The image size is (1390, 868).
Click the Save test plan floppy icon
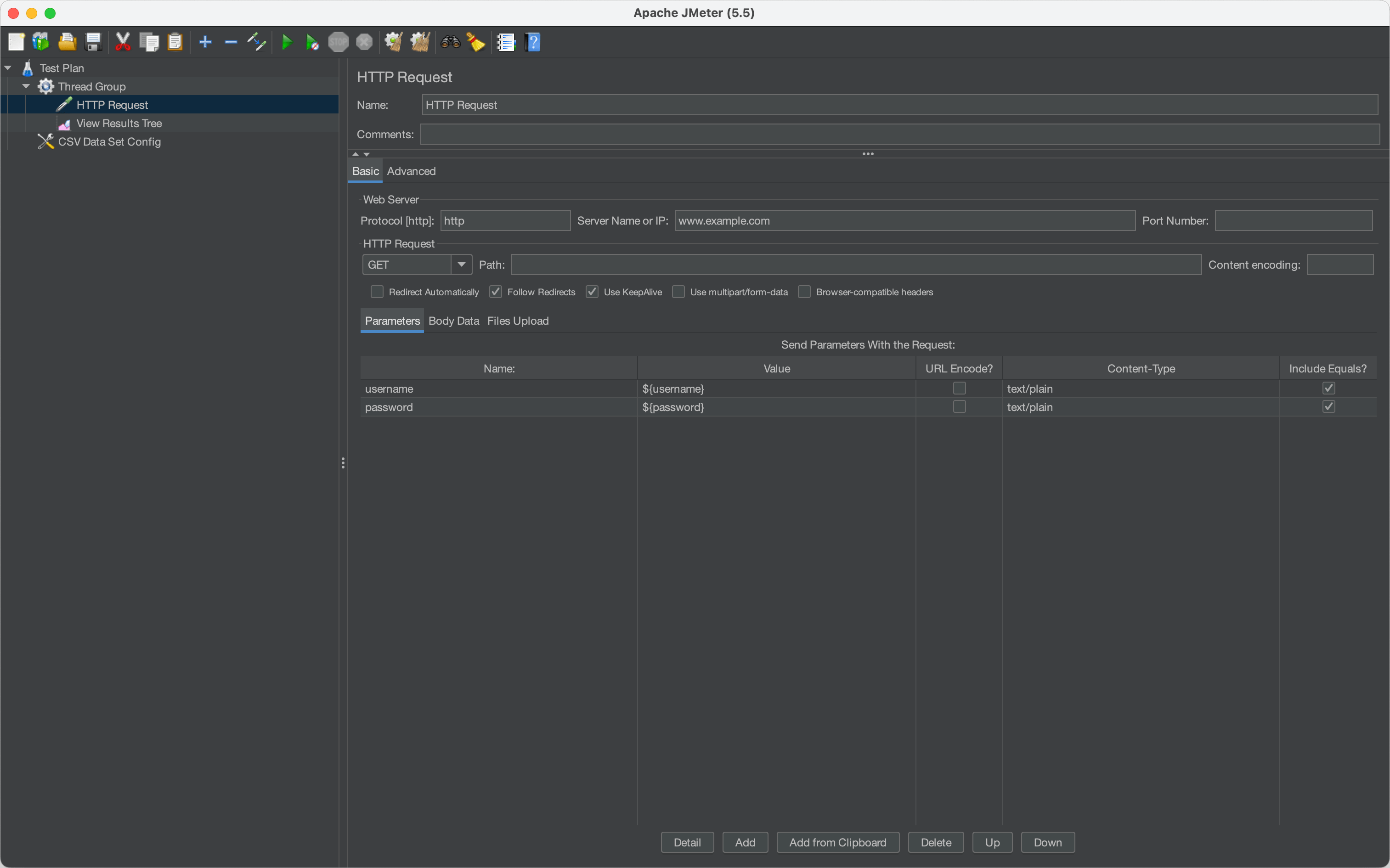pos(93,42)
